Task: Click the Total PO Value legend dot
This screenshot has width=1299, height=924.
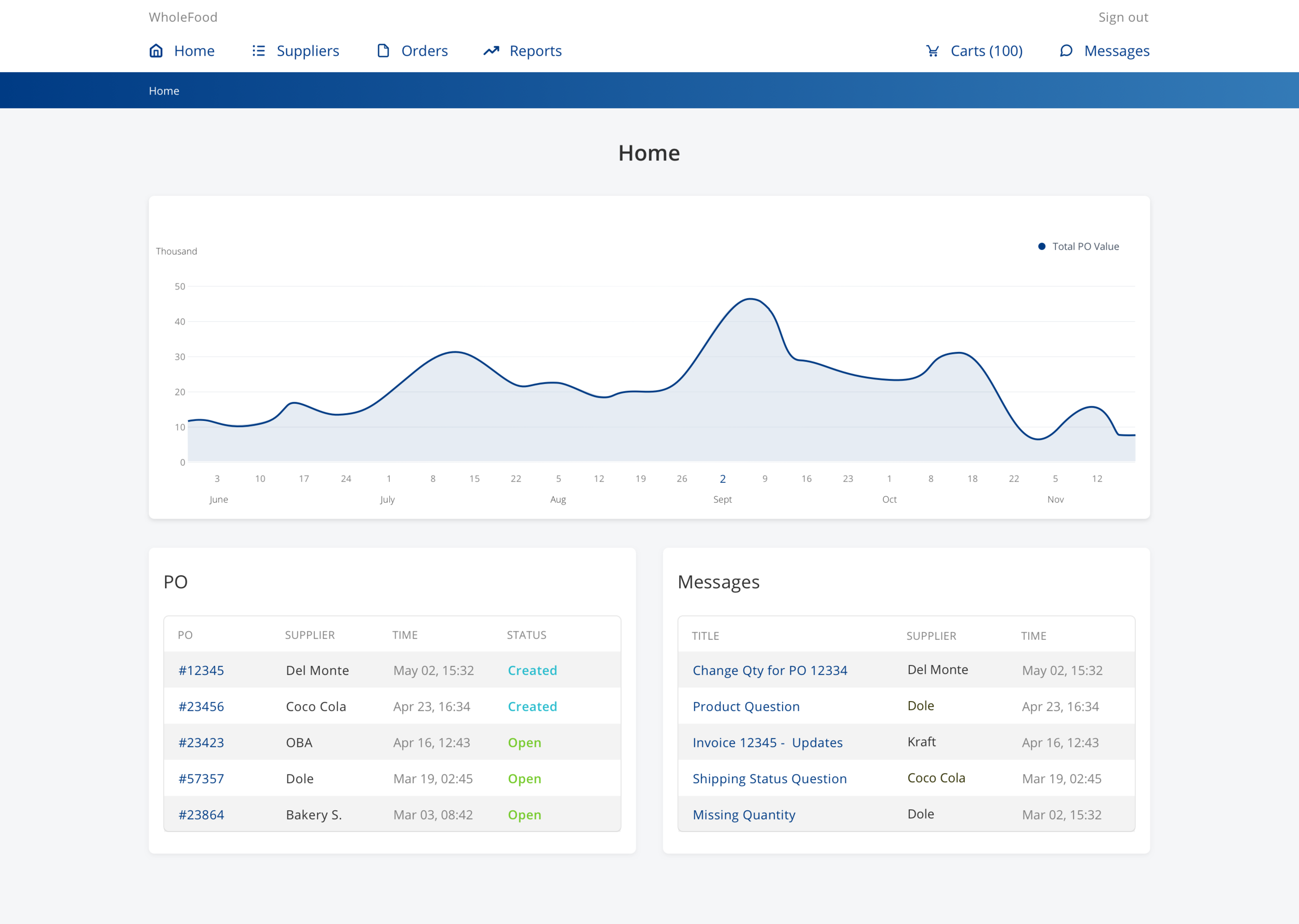Action: 1041,246
